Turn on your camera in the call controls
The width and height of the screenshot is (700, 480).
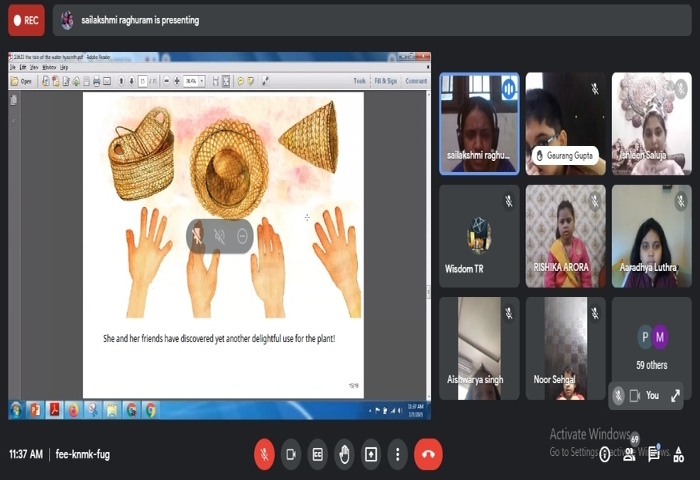coord(291,455)
